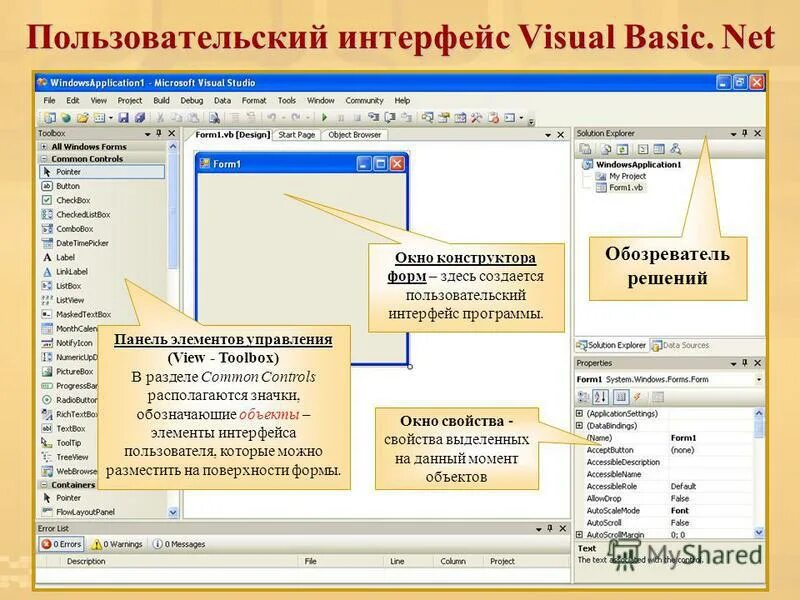Switch to the Start Page tab

coord(296,135)
